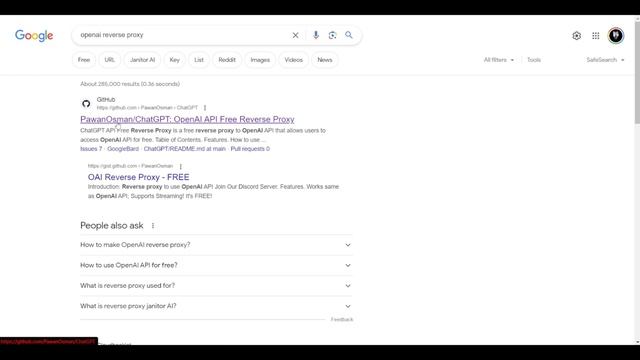Open Search by image camera icon

pyautogui.click(x=332, y=35)
